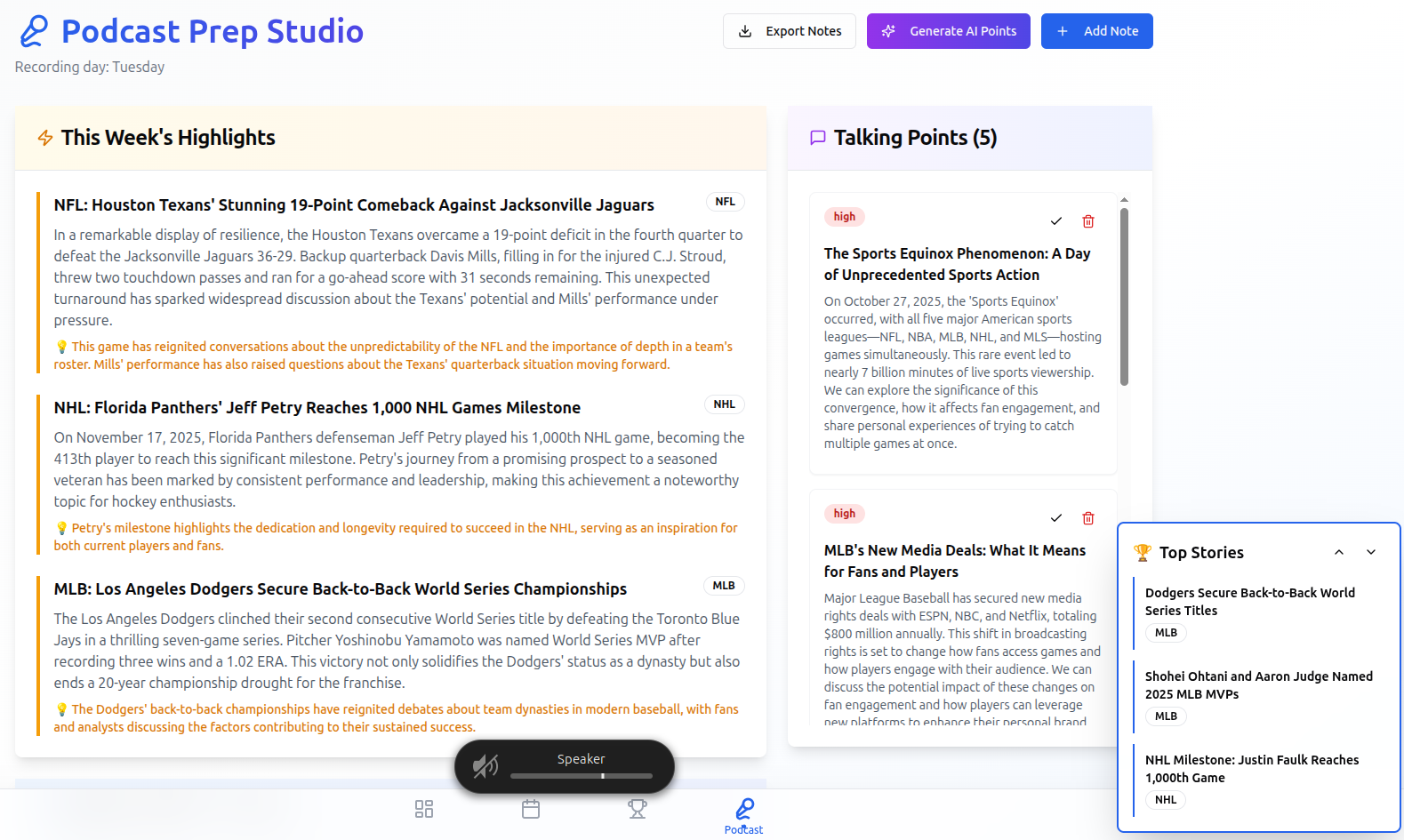
Task: Click the MLB's New Media Deals title
Action: point(955,561)
